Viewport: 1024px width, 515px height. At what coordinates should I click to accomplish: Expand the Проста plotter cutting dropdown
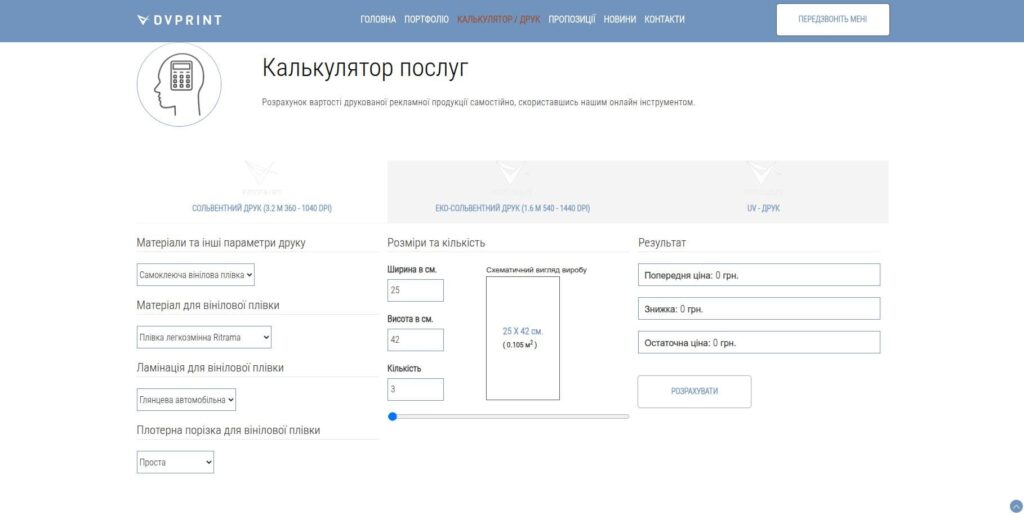(x=175, y=462)
